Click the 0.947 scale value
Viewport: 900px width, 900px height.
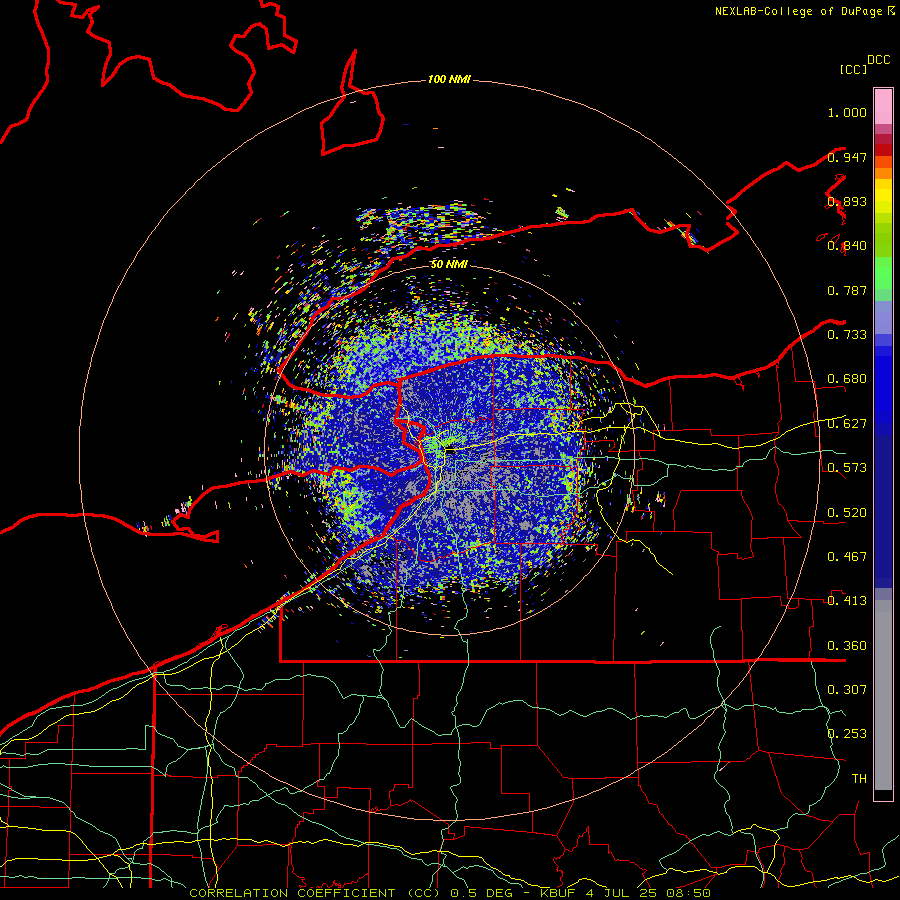coord(847,157)
